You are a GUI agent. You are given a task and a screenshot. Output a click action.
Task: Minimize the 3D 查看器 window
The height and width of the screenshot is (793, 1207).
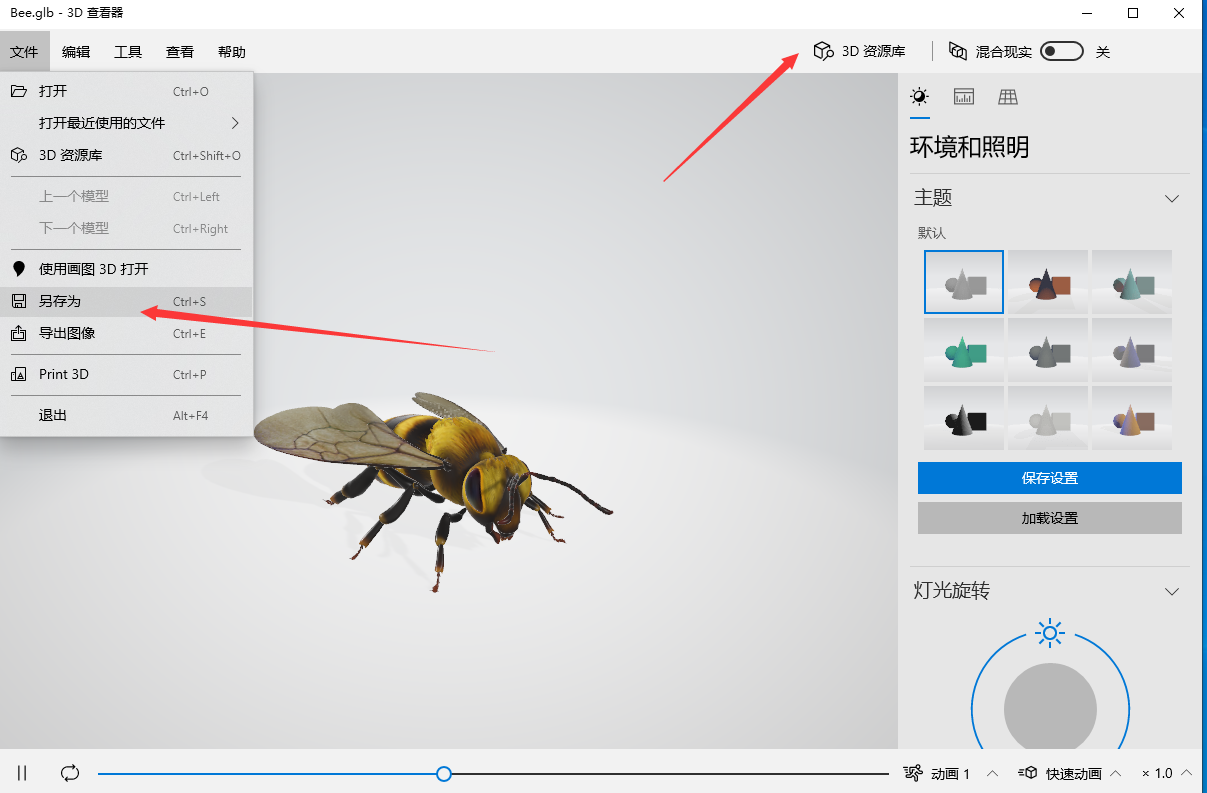click(1087, 13)
